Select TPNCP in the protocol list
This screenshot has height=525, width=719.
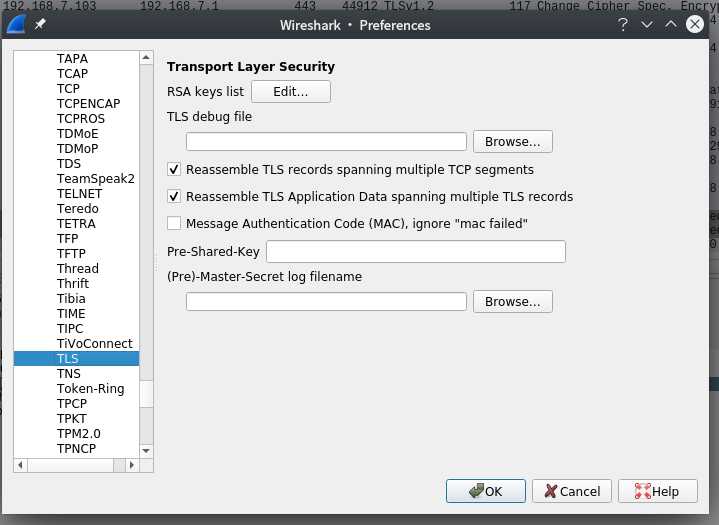point(76,449)
